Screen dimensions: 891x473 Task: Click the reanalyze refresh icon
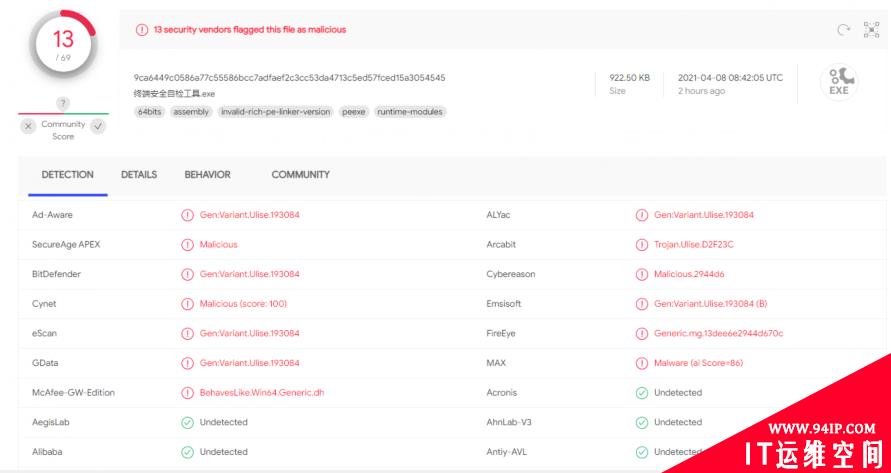[x=844, y=30]
